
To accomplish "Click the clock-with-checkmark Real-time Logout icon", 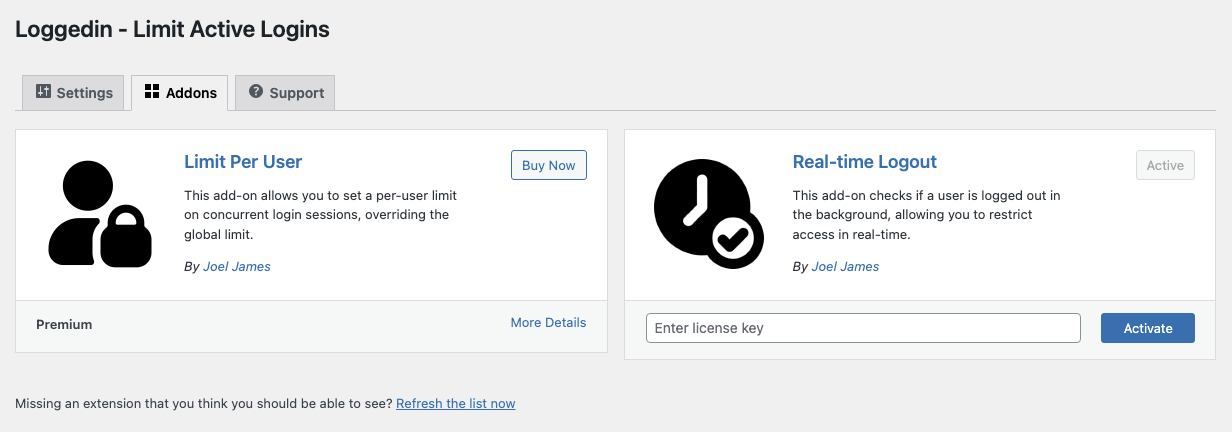I will (x=708, y=214).
